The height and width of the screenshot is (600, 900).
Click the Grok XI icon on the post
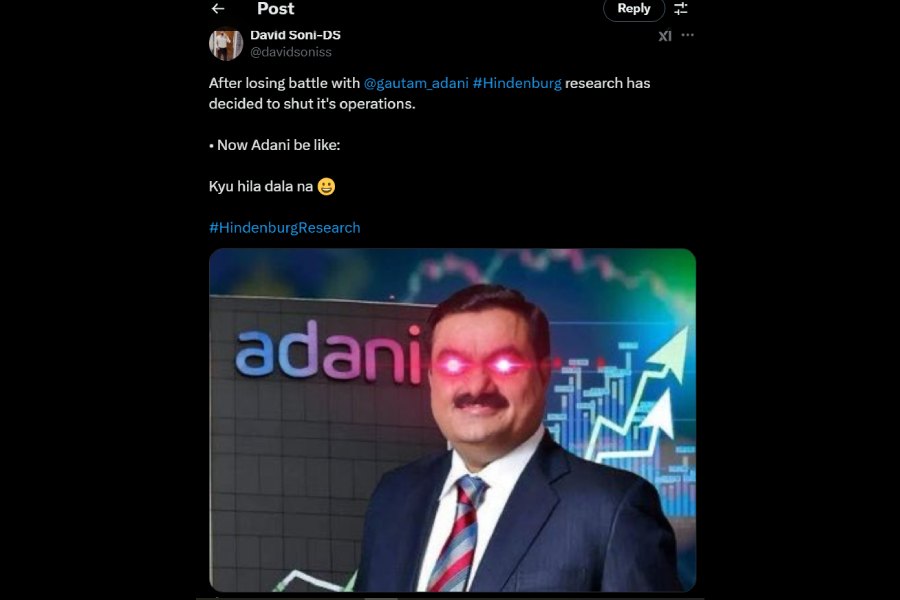click(665, 36)
